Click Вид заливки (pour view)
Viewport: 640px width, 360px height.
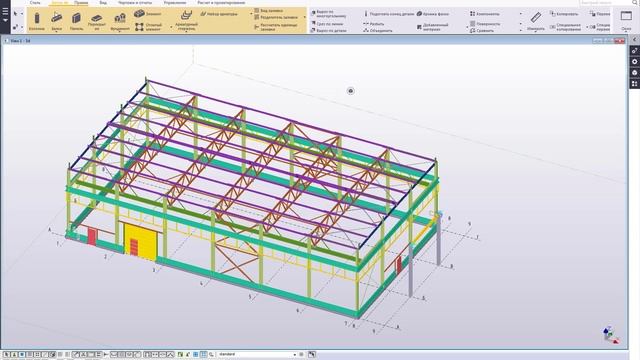tap(268, 11)
